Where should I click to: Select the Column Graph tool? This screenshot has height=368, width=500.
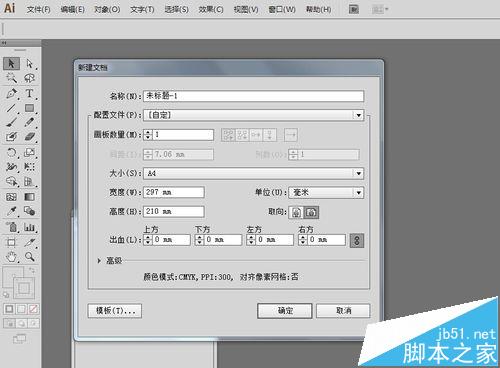tap(30, 227)
